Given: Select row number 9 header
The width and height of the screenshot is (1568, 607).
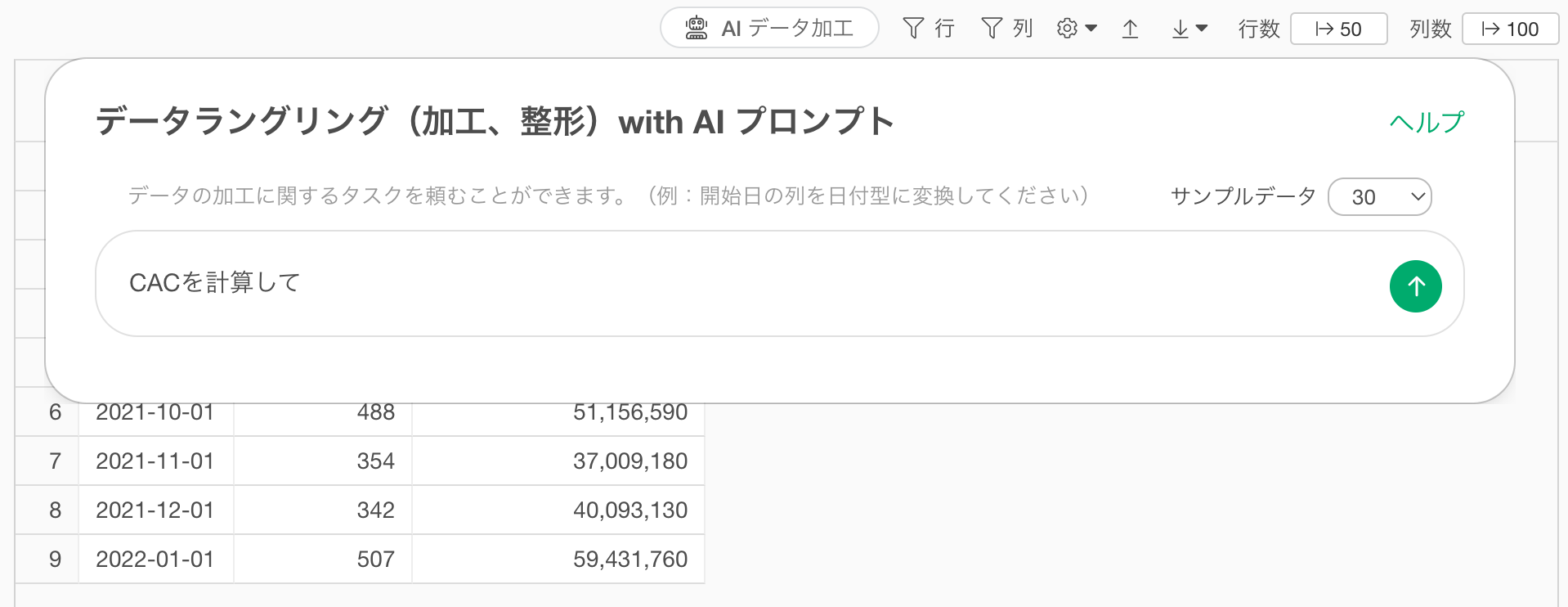Looking at the screenshot, I should tap(55, 560).
